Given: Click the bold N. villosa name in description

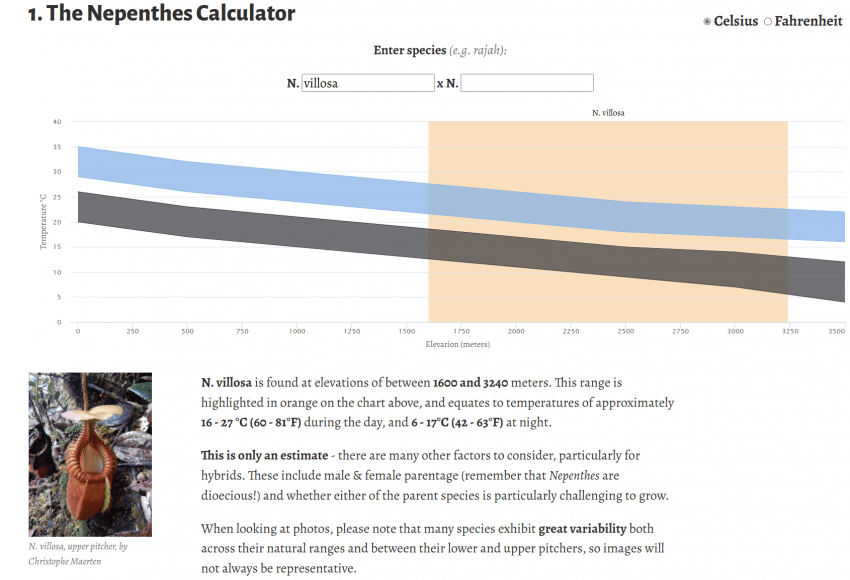Looking at the screenshot, I should 226,383.
